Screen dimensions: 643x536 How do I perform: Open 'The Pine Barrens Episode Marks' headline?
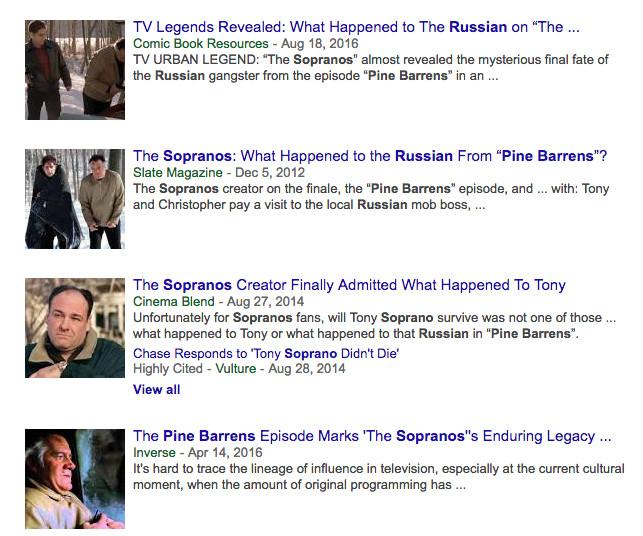[x=372, y=437]
